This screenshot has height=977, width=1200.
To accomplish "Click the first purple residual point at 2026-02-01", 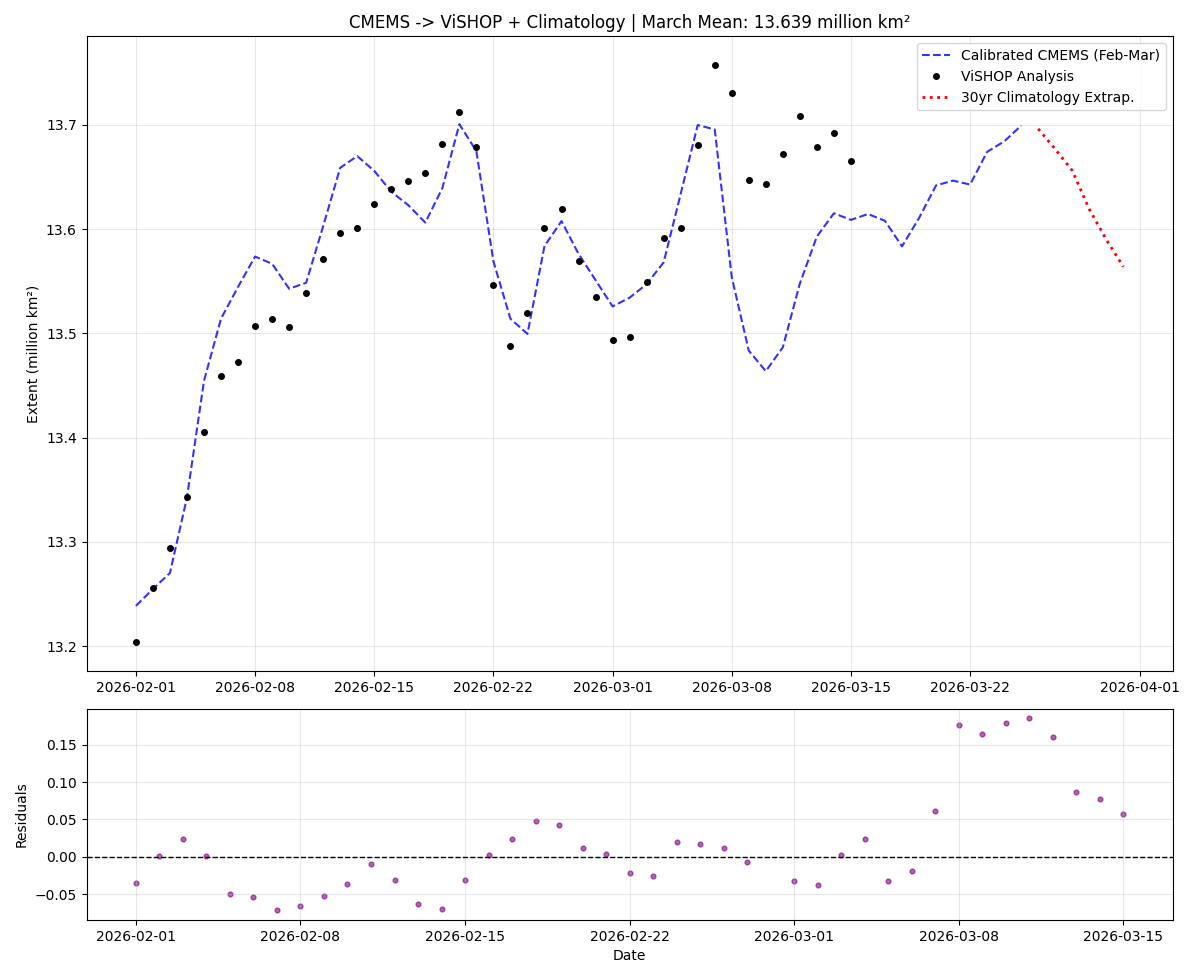I will (136, 883).
